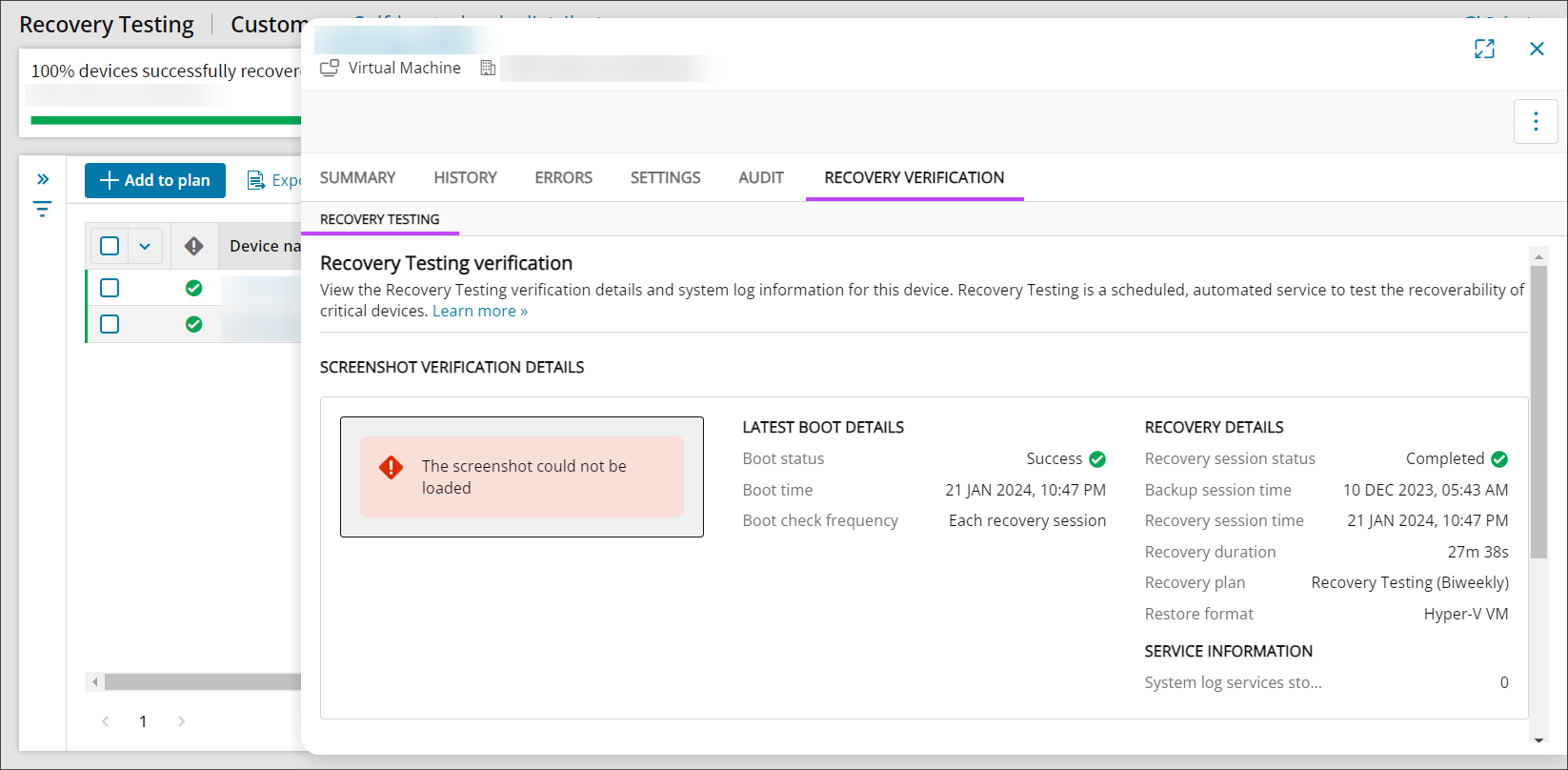
Task: Click the Export icon in toolbar
Action: 255,180
